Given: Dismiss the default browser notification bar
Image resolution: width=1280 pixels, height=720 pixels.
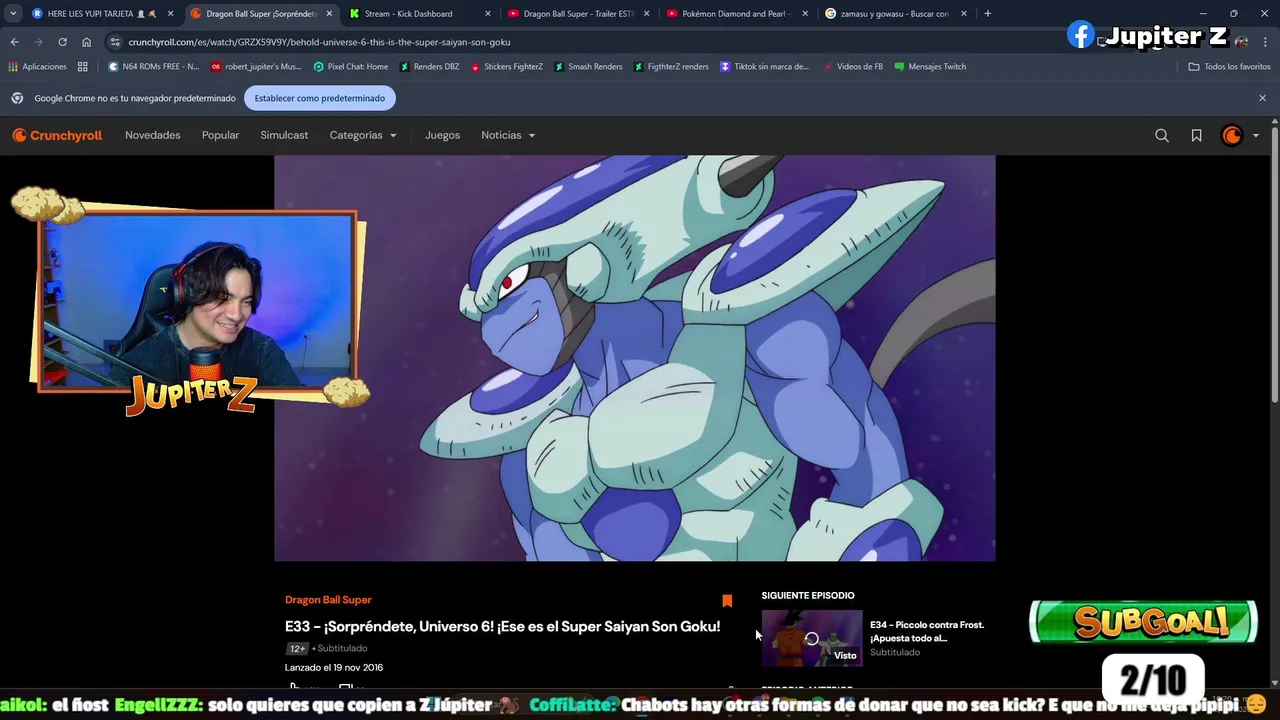Looking at the screenshot, I should 1262,98.
